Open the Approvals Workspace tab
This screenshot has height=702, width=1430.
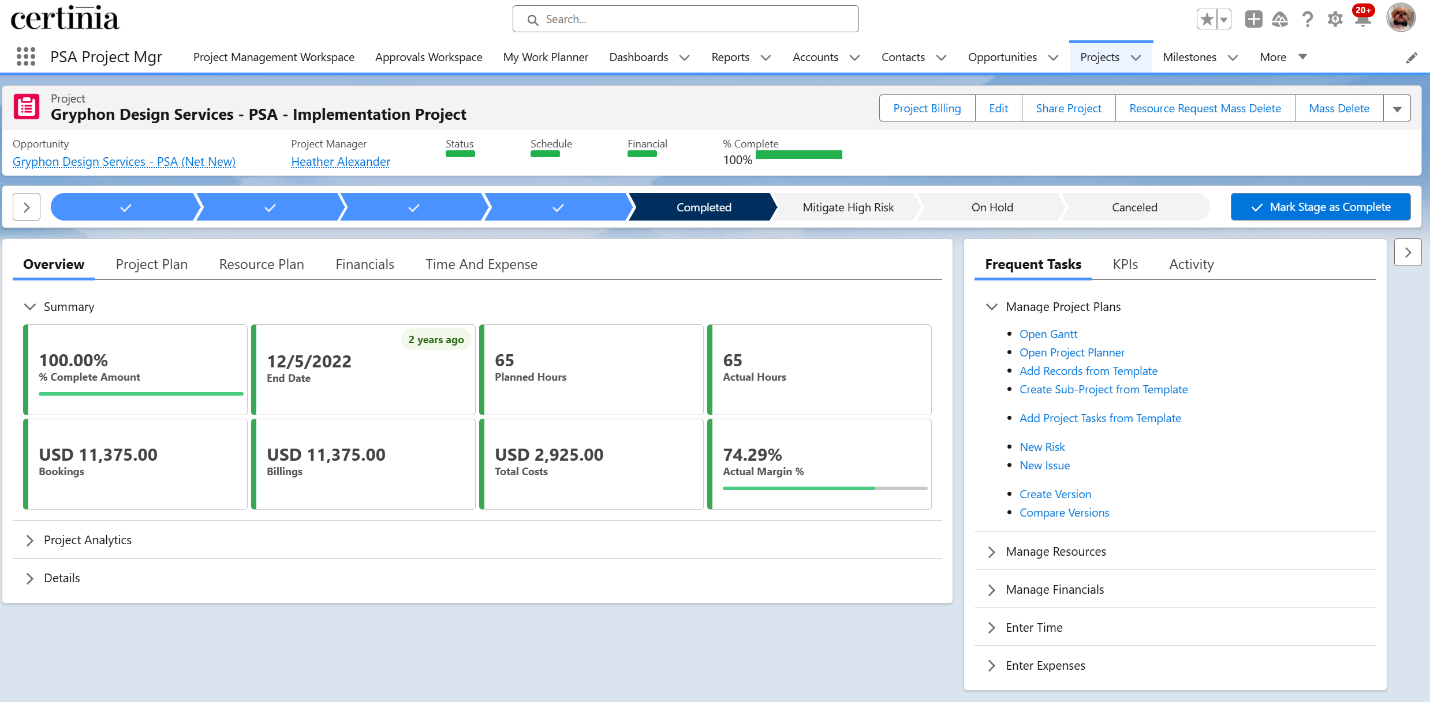(429, 57)
